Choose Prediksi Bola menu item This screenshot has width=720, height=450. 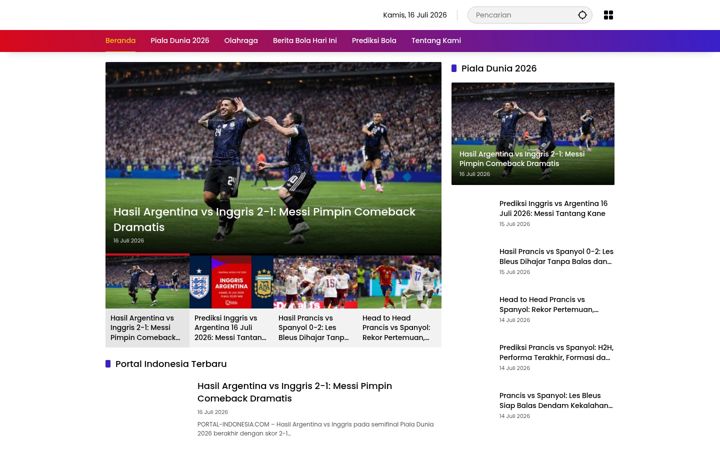(374, 40)
